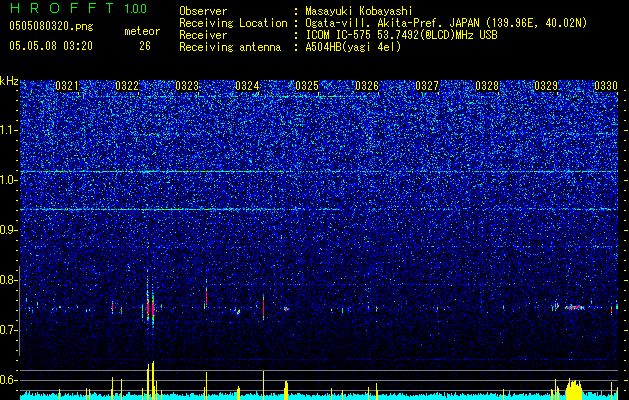Click the 'meteor' label
This screenshot has height=400, width=629.
142,31
